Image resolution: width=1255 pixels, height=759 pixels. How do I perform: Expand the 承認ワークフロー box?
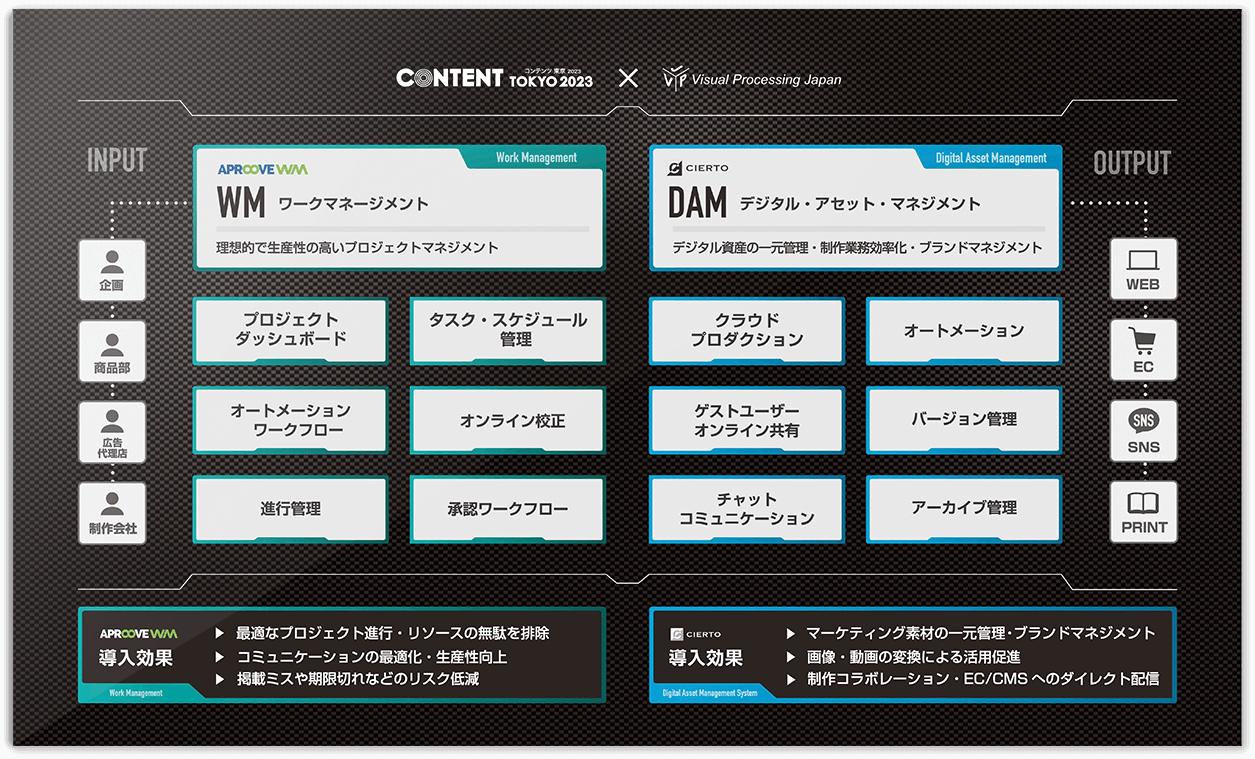[506, 509]
